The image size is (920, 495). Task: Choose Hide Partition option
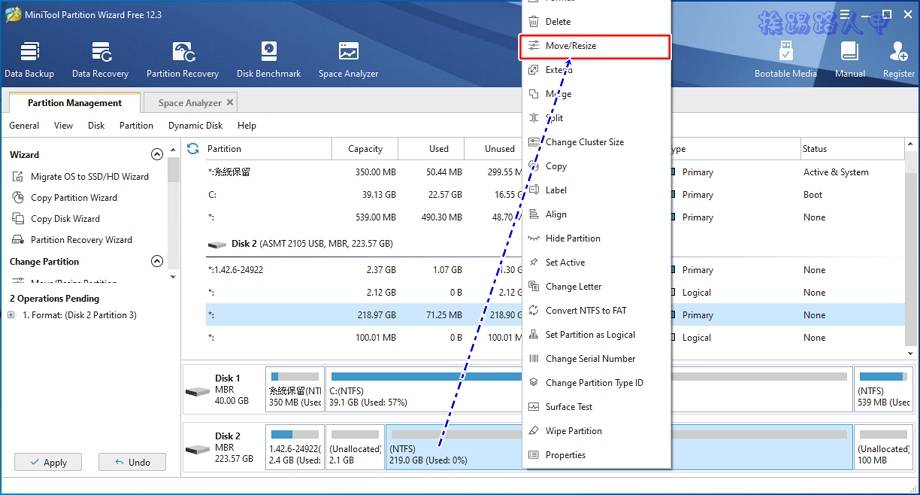(596, 238)
